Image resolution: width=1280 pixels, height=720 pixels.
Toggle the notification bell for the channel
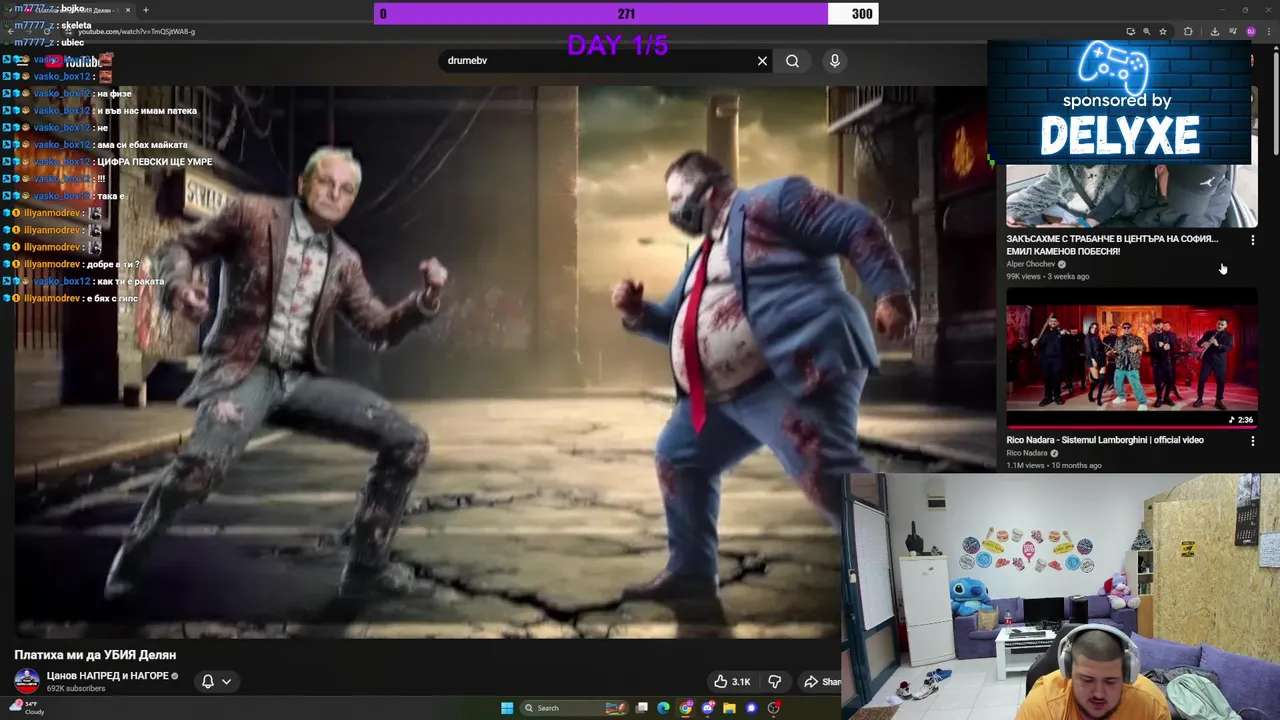pyautogui.click(x=208, y=681)
